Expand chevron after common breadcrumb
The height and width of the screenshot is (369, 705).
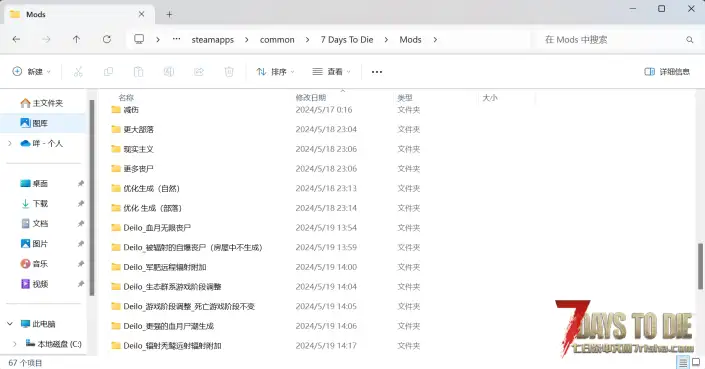[x=307, y=40]
